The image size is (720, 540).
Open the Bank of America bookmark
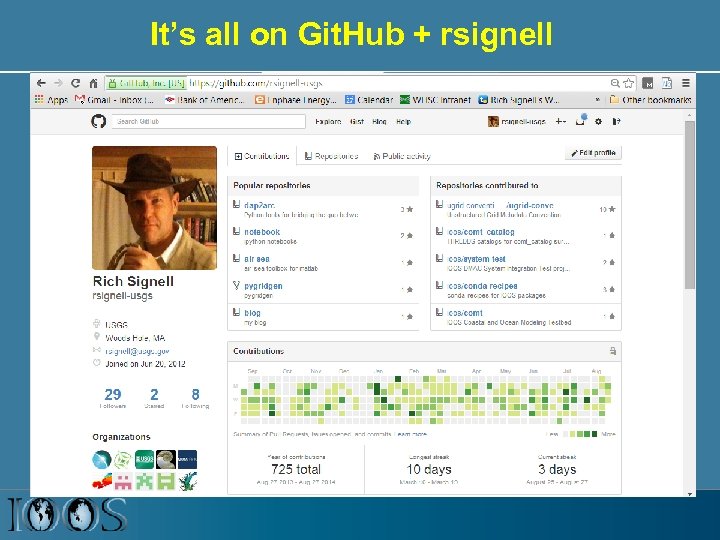click(205, 100)
